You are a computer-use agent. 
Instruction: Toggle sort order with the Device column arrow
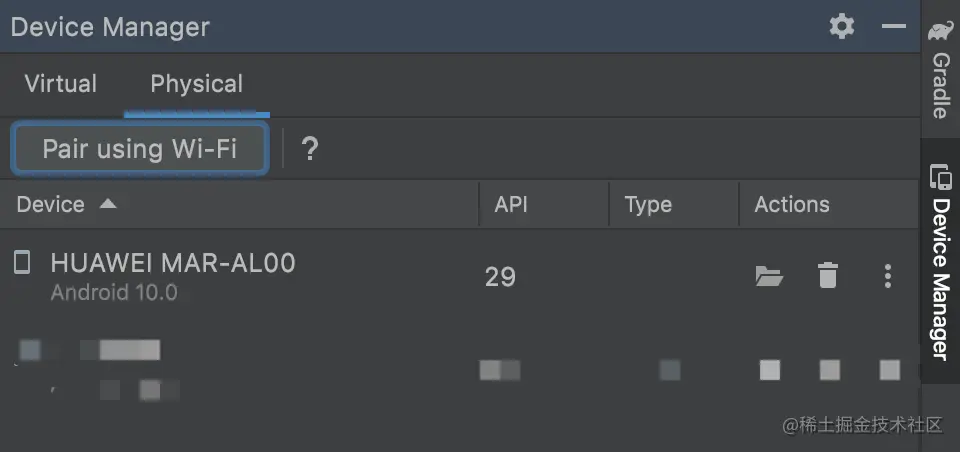point(108,204)
